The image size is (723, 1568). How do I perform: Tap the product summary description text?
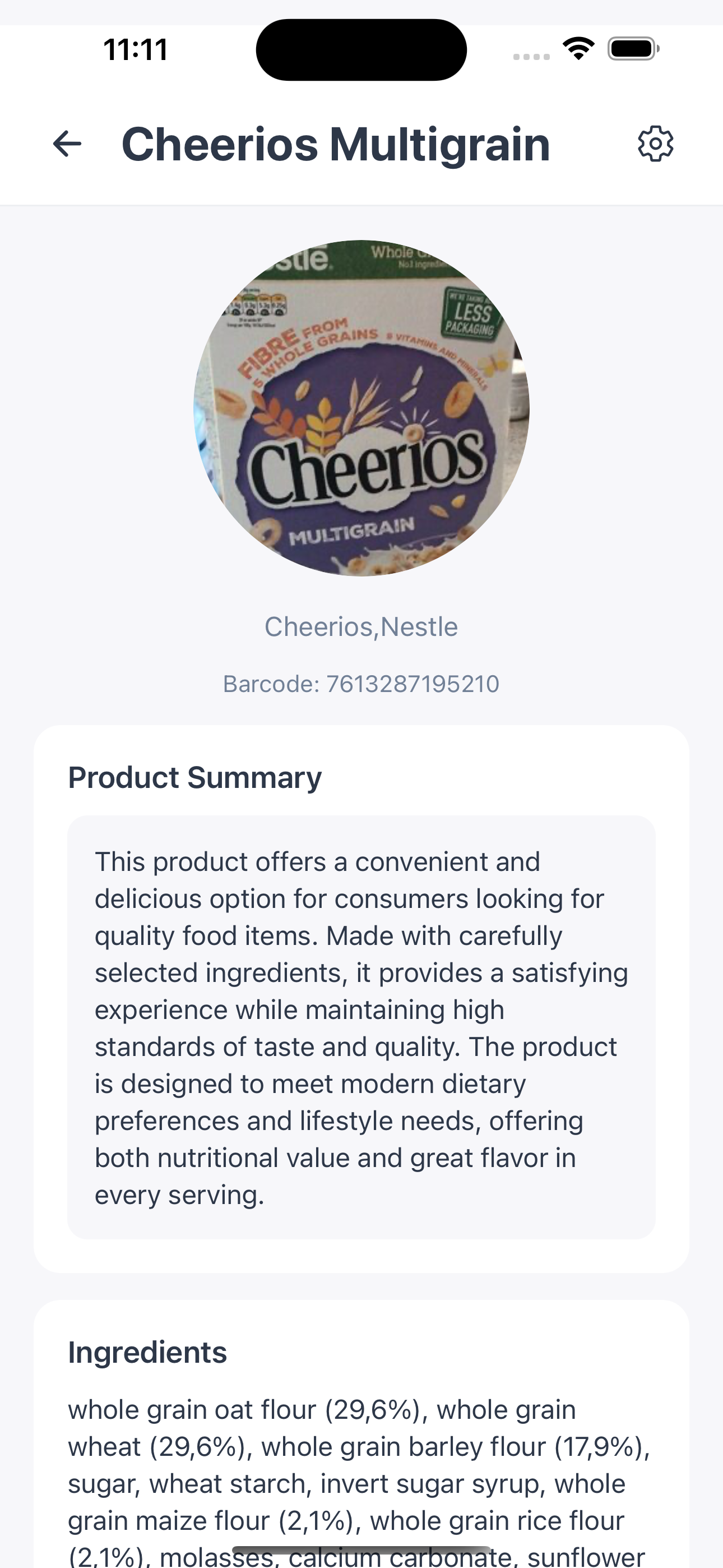[x=361, y=1027]
